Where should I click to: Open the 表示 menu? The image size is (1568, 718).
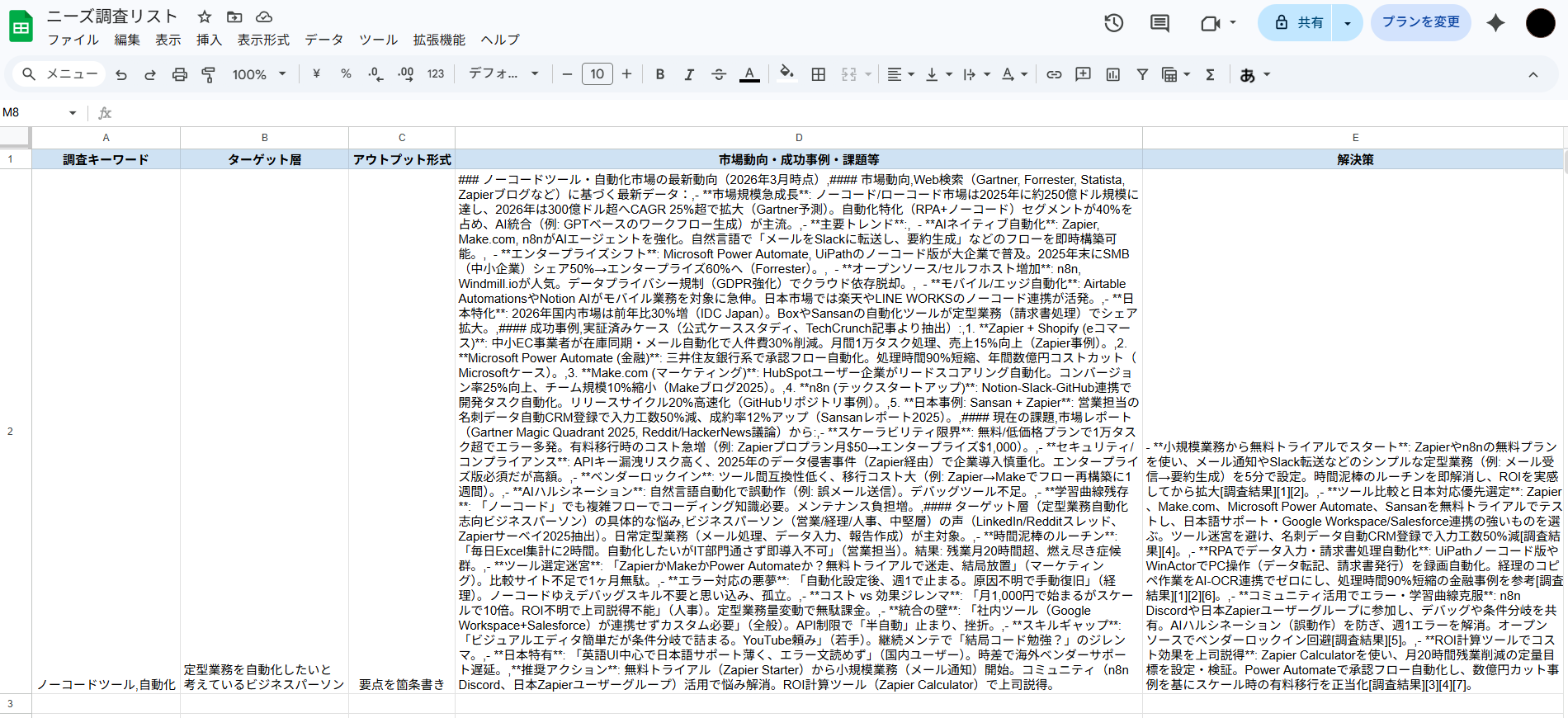[x=168, y=40]
